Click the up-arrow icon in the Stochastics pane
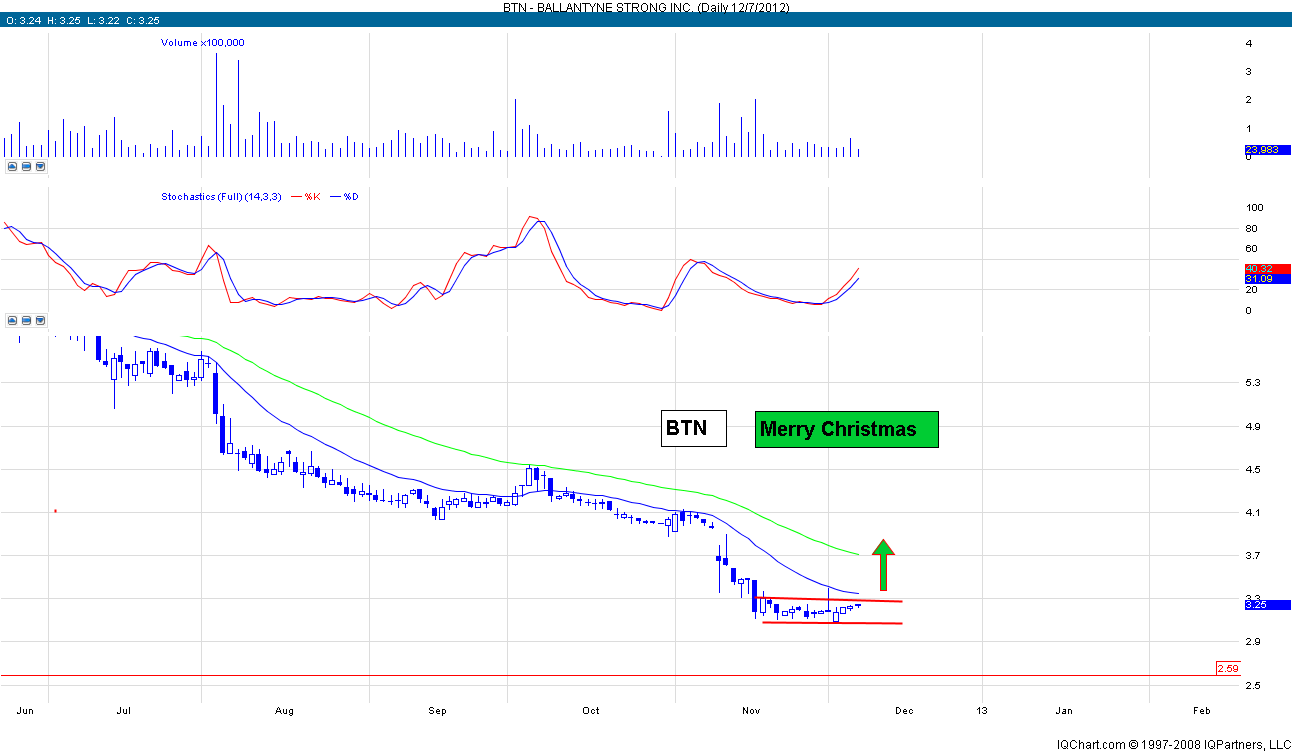The width and height of the screenshot is (1292, 751). [12, 321]
